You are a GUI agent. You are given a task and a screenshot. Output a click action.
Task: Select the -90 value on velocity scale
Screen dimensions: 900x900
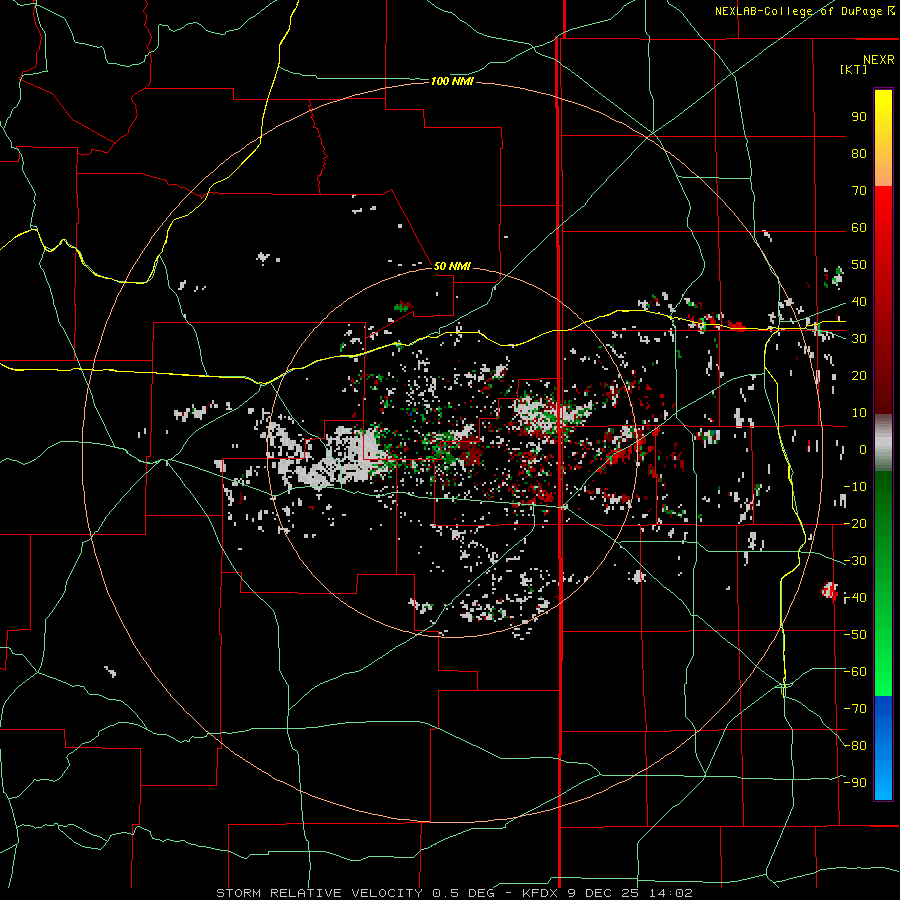855,783
